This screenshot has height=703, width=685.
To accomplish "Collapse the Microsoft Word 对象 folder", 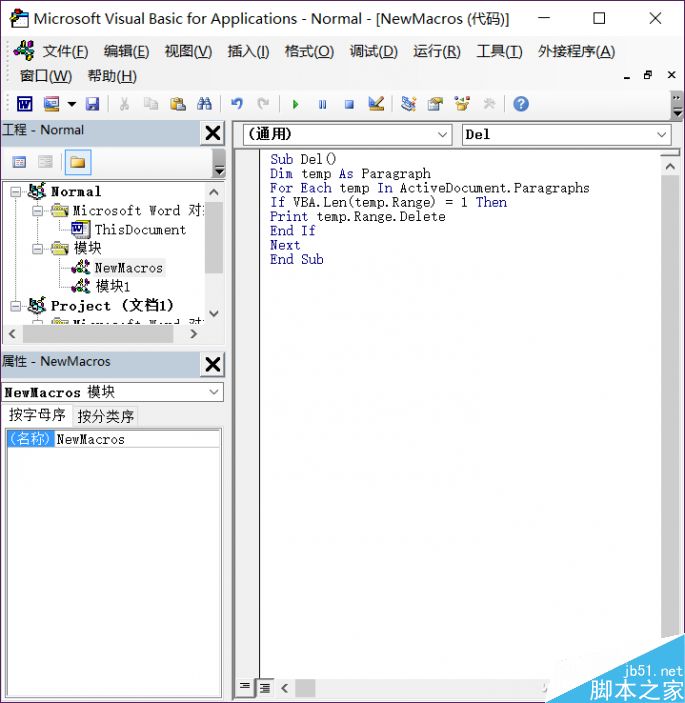I will 38,210.
